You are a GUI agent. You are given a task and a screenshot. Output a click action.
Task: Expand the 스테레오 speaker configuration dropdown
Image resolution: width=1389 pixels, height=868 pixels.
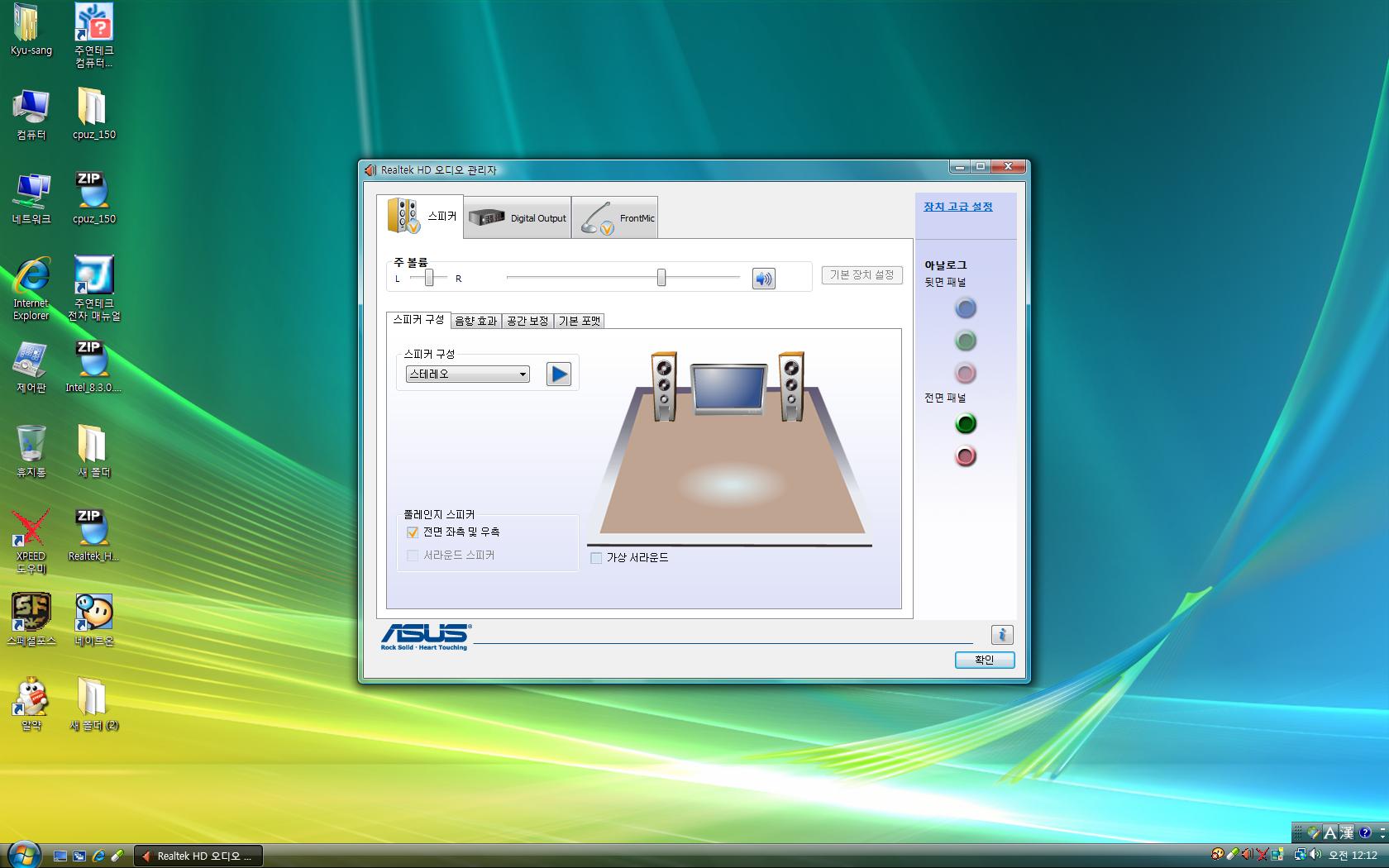(467, 374)
